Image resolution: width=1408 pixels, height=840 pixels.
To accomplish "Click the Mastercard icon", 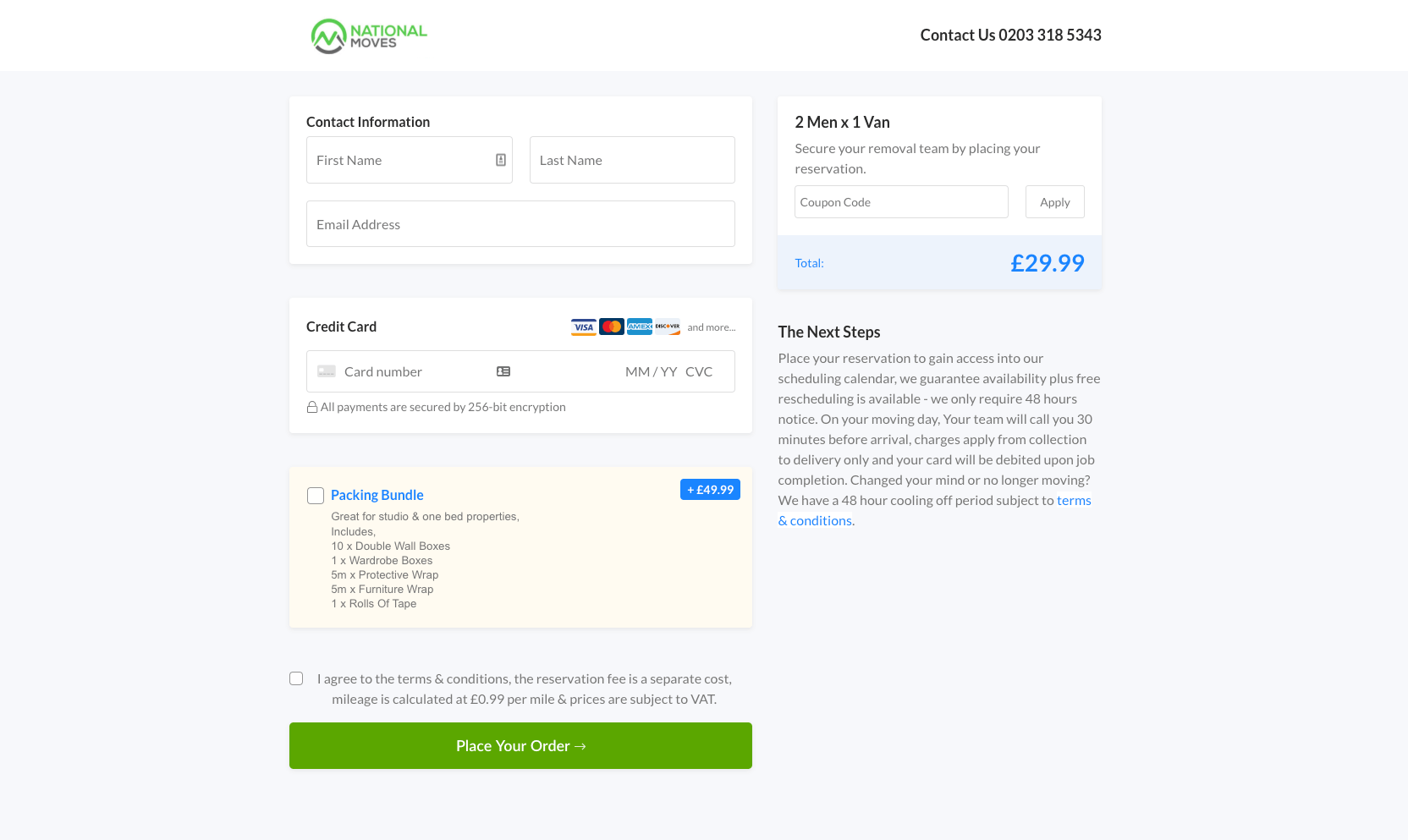I will tap(612, 327).
